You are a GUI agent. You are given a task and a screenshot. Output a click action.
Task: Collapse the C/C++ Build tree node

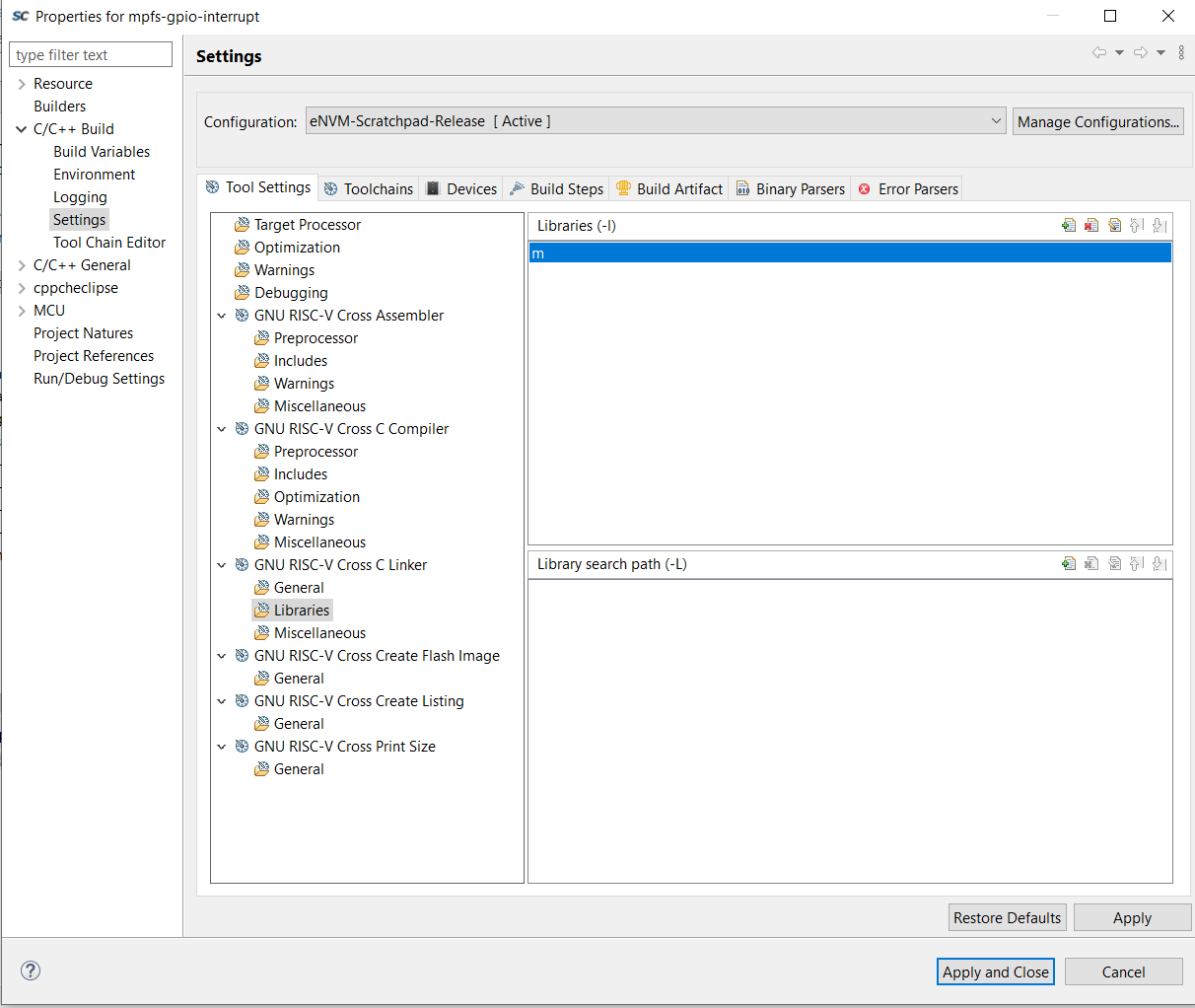click(x=22, y=129)
